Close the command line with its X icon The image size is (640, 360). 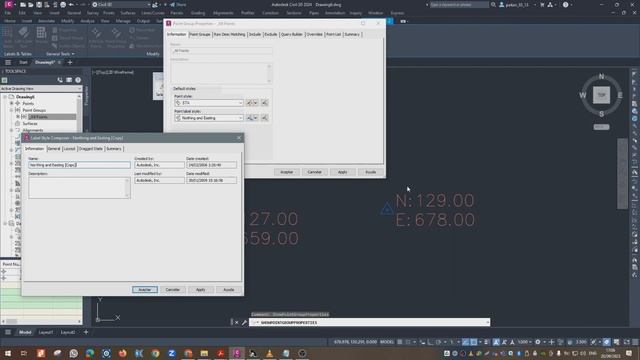(x=236, y=322)
